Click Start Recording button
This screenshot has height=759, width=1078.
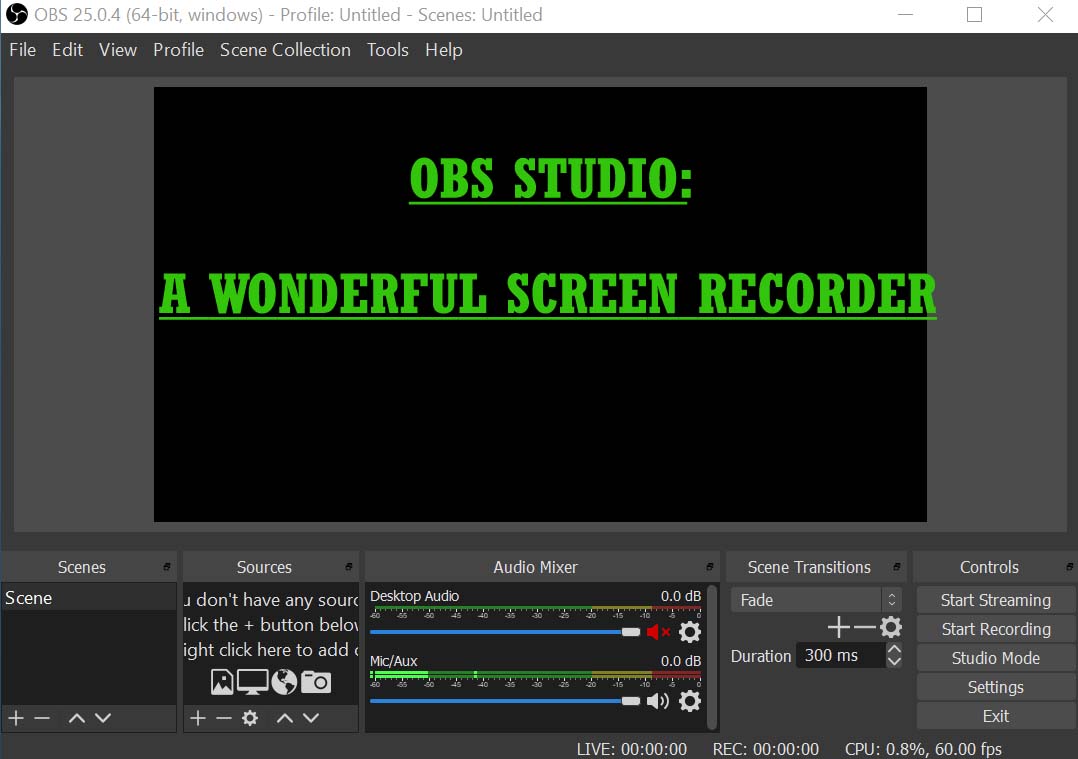[x=996, y=629]
